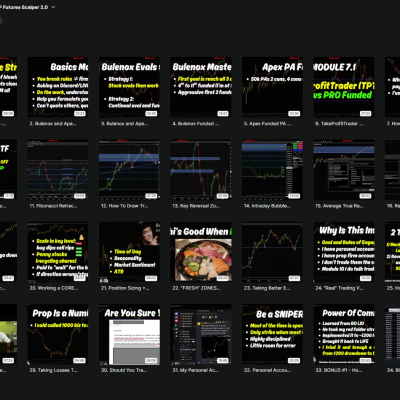400x400 pixels.
Task: Click title '11. Fibonacci Retrac...'
Action: click(53, 206)
